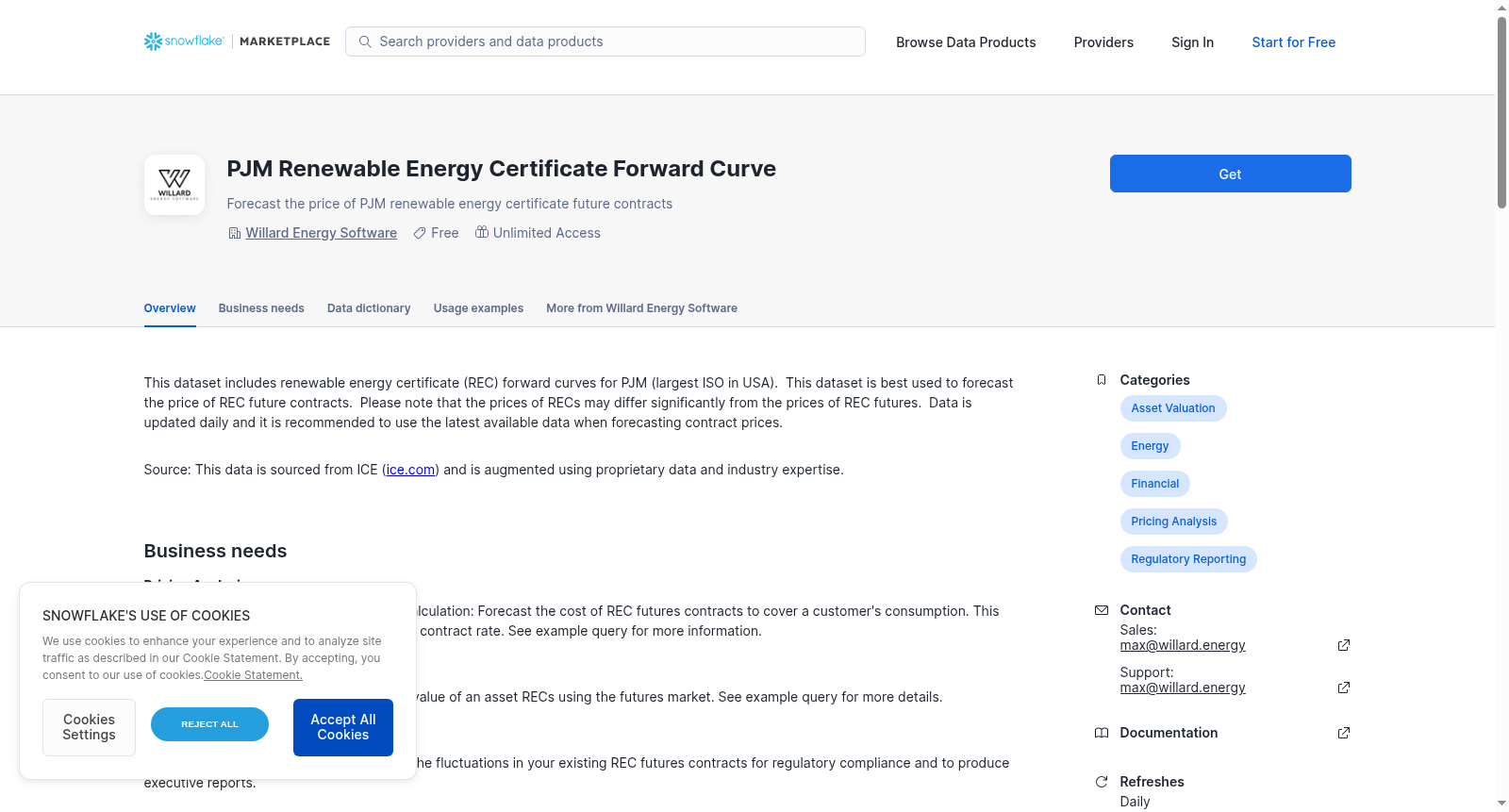Switch to the Business needs tab

pos(261,308)
